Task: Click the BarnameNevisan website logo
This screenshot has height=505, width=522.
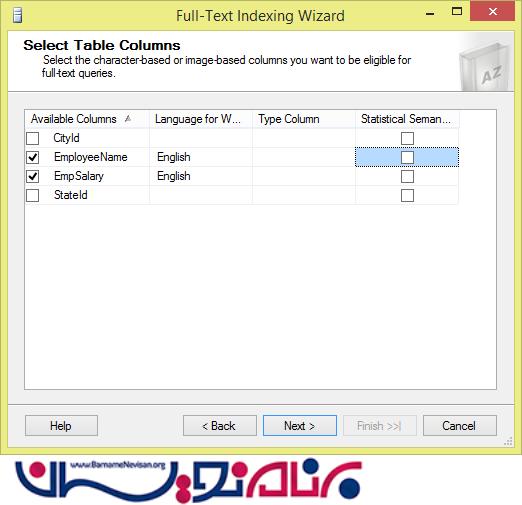Action: click(x=188, y=480)
